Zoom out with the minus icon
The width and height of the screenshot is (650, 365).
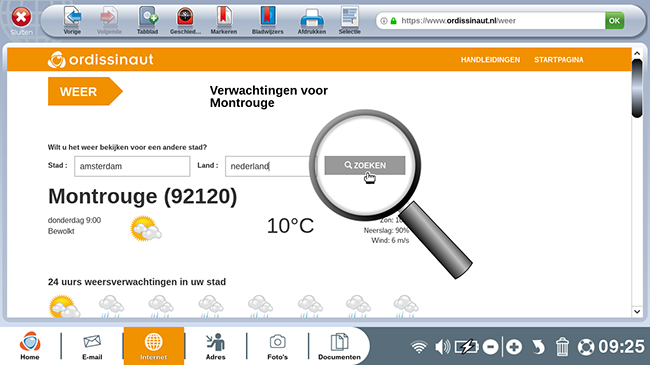[x=490, y=347]
